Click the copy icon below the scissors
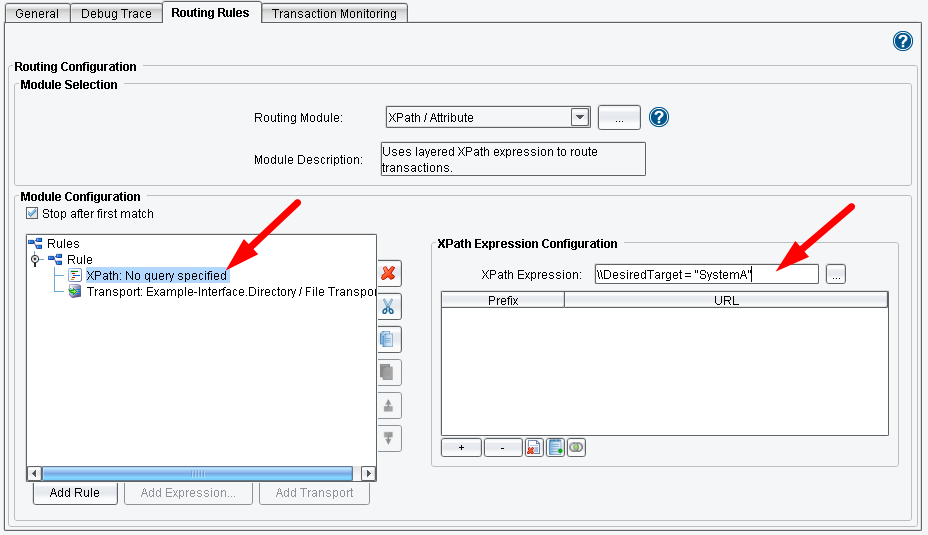Viewport: 928px width, 535px height. pos(389,339)
